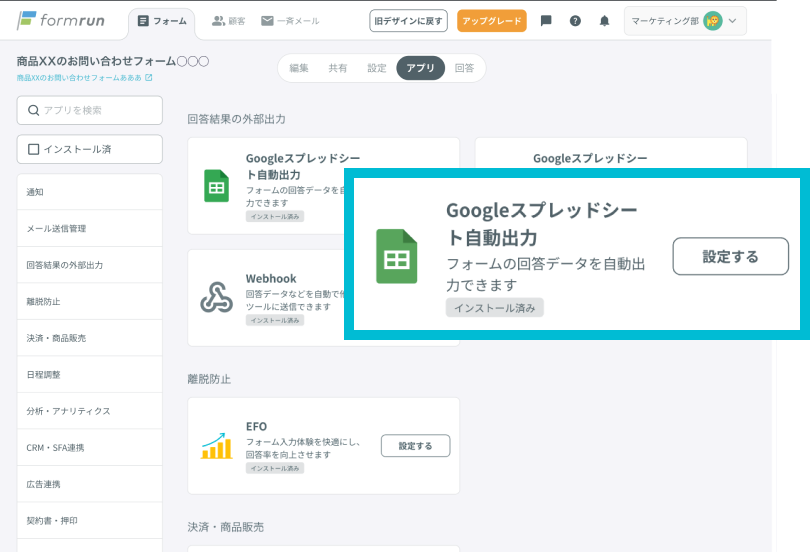Screen dimensions: 810x552
Task: Click the EFO bar chart icon
Action: pos(216,446)
